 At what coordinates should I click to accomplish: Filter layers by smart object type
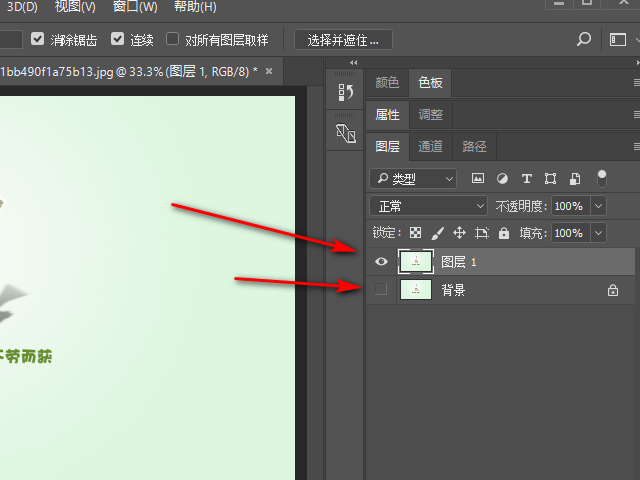575,178
